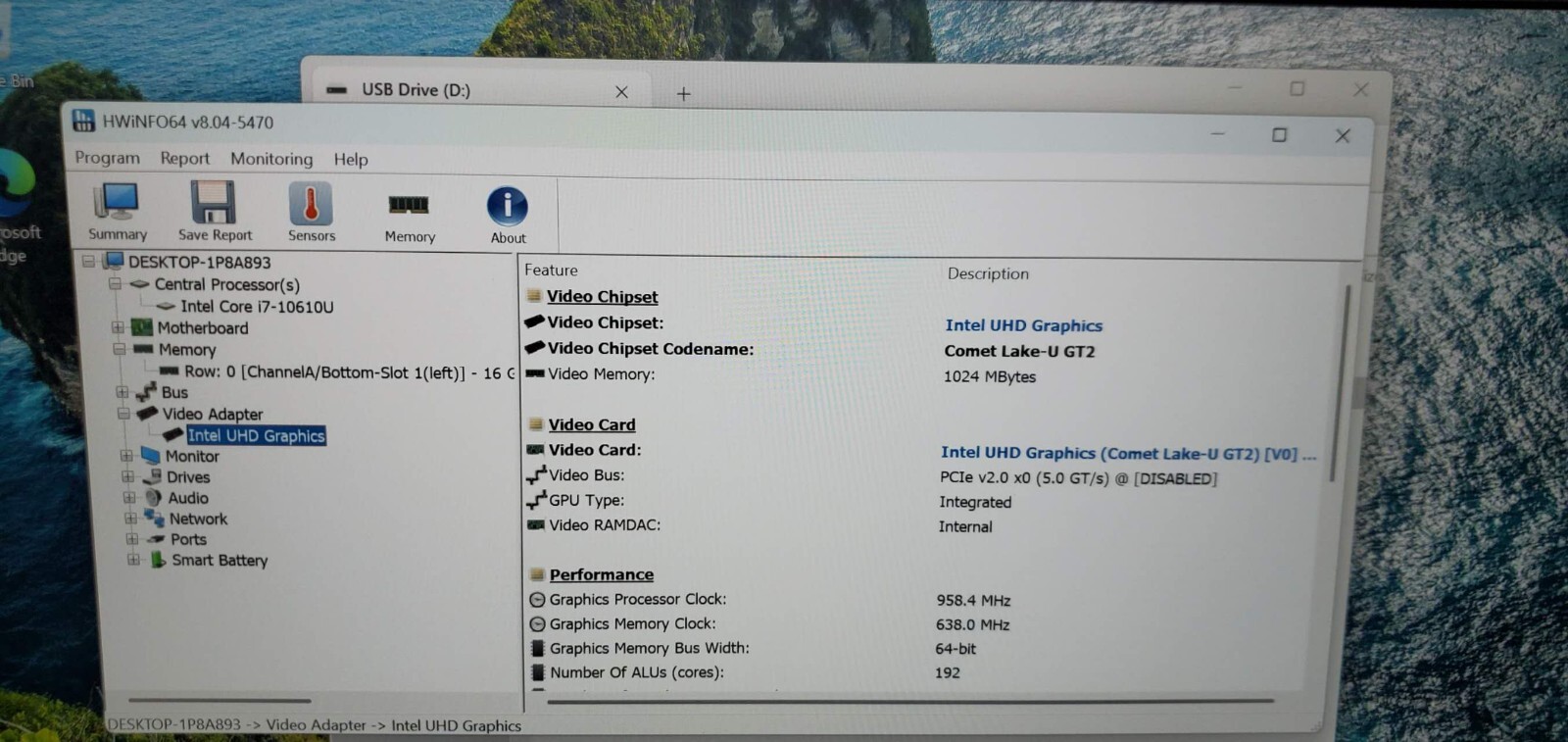Open the Monitoring menu
The height and width of the screenshot is (742, 1568).
click(x=271, y=159)
